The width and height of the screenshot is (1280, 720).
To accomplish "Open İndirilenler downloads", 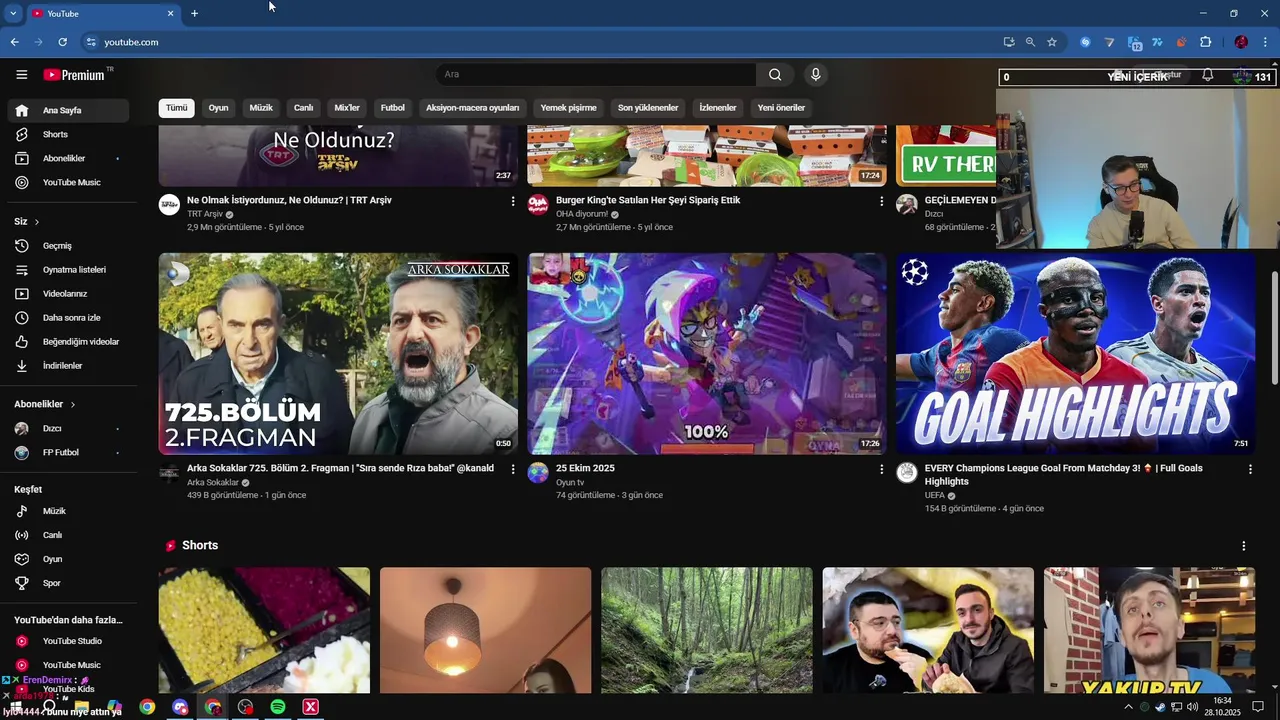I will 68,366.
